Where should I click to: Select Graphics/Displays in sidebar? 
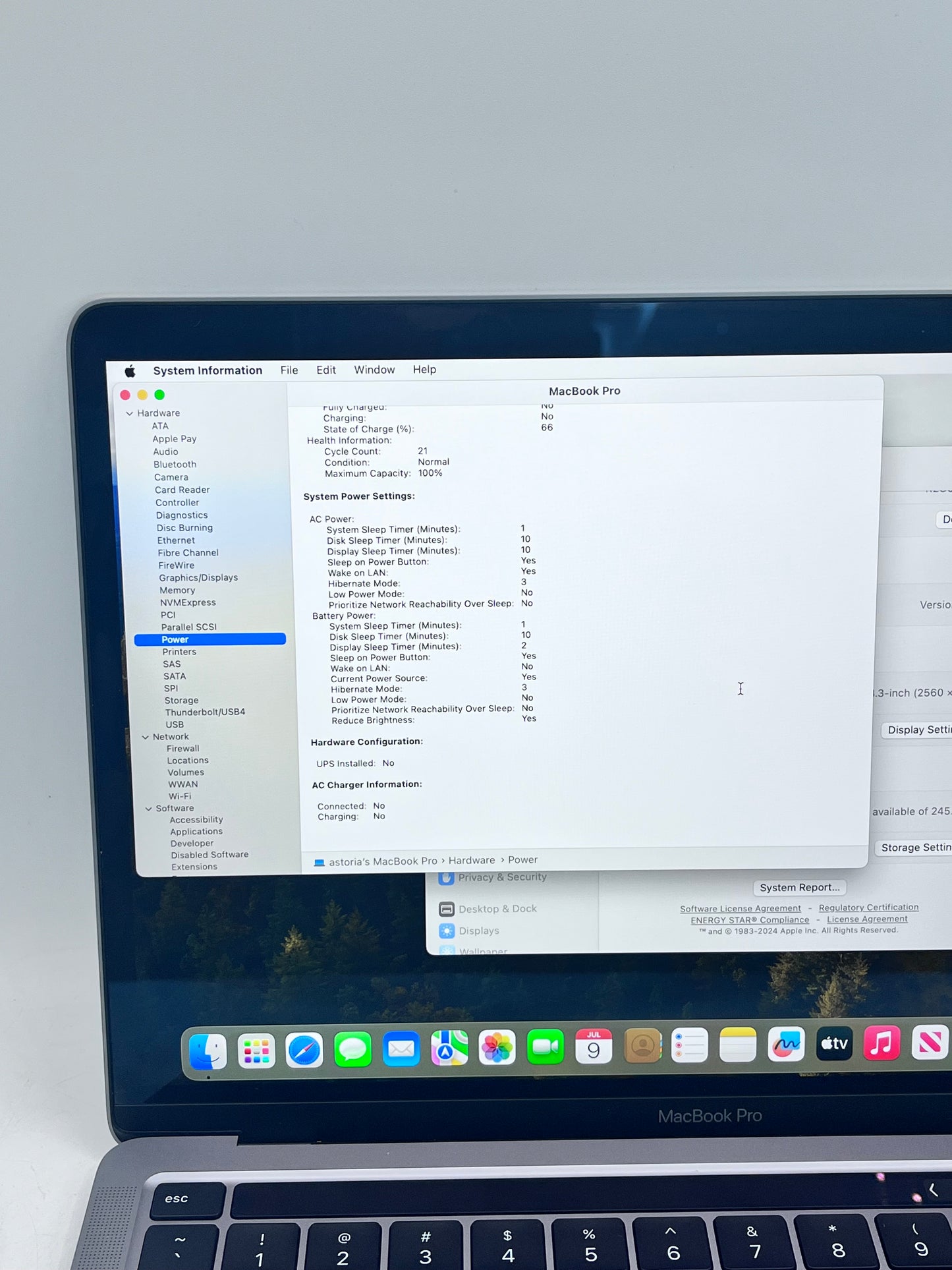(198, 578)
